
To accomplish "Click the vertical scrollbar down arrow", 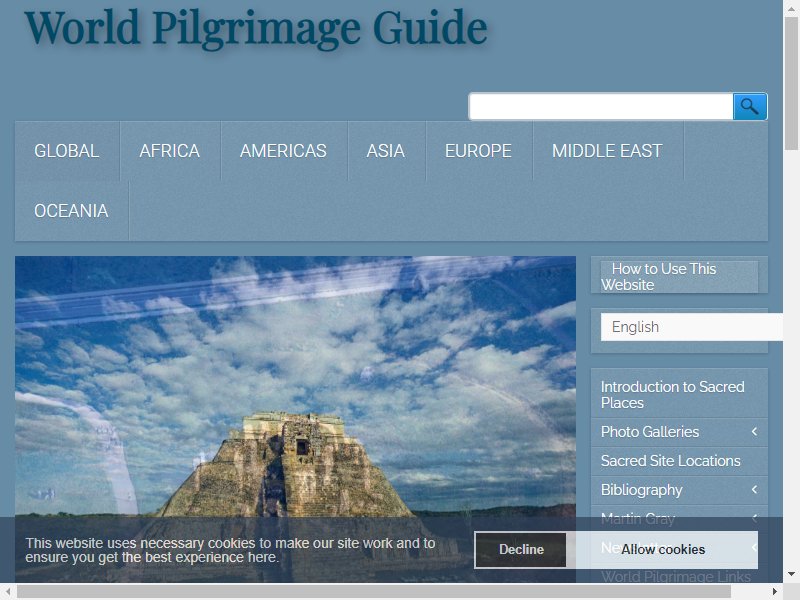I will click(791, 574).
